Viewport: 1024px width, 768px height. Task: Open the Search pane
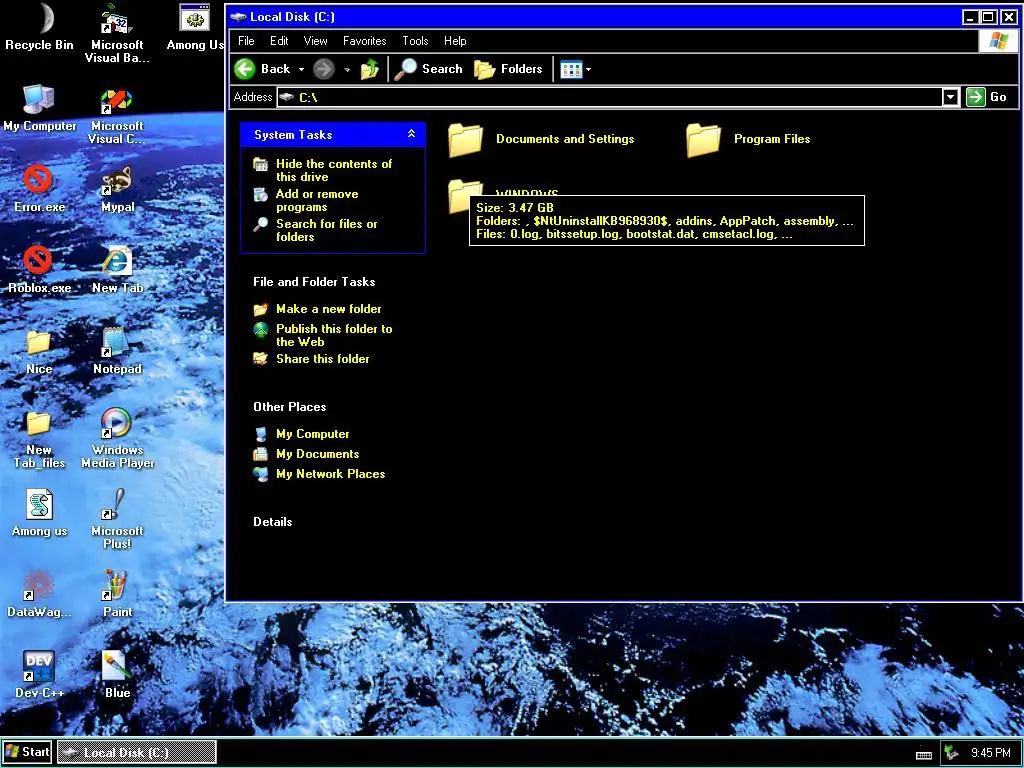pyautogui.click(x=428, y=69)
